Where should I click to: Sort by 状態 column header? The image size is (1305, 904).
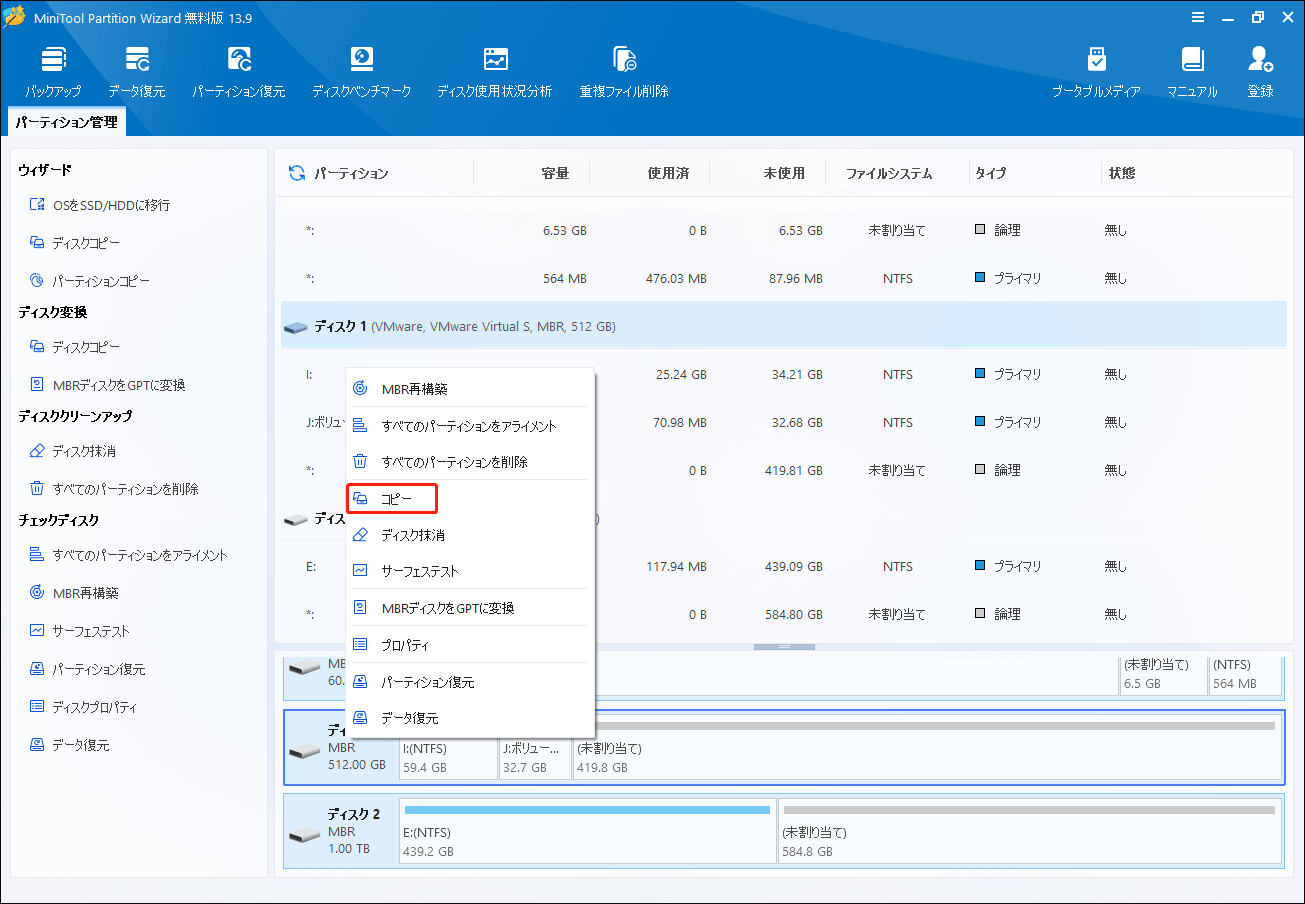(x=1121, y=173)
